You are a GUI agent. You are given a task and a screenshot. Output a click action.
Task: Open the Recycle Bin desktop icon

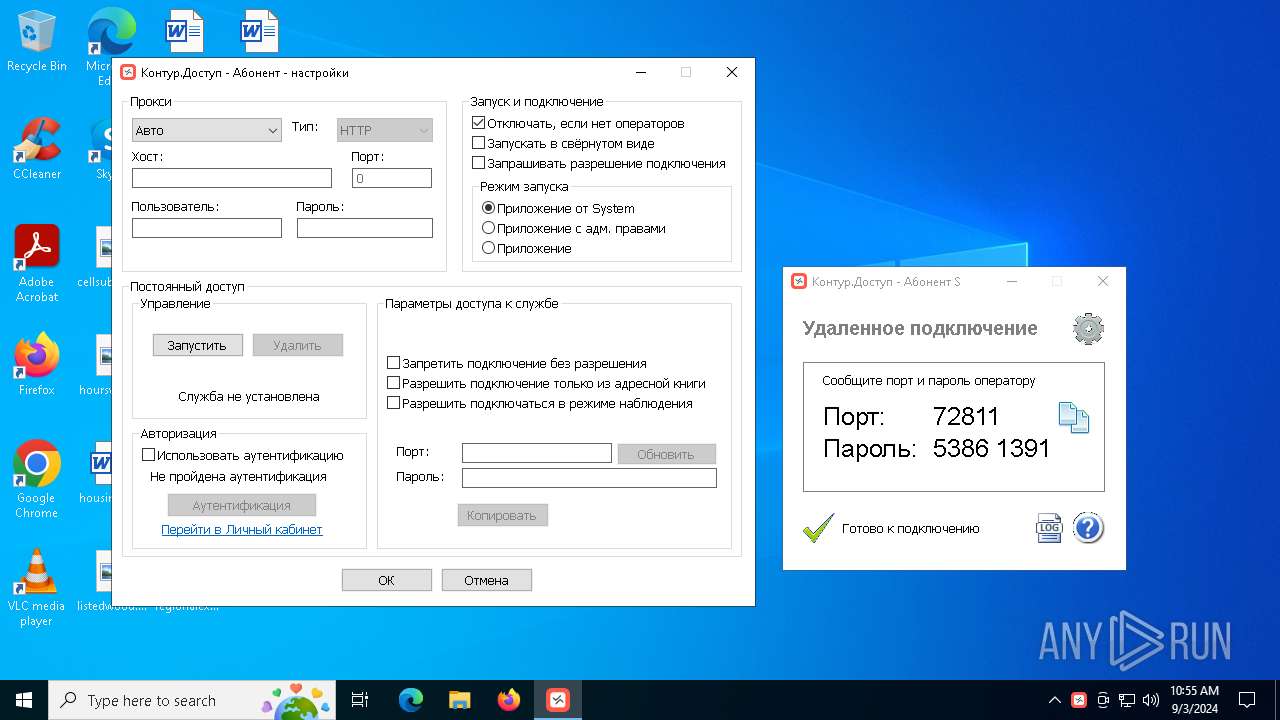[x=37, y=41]
